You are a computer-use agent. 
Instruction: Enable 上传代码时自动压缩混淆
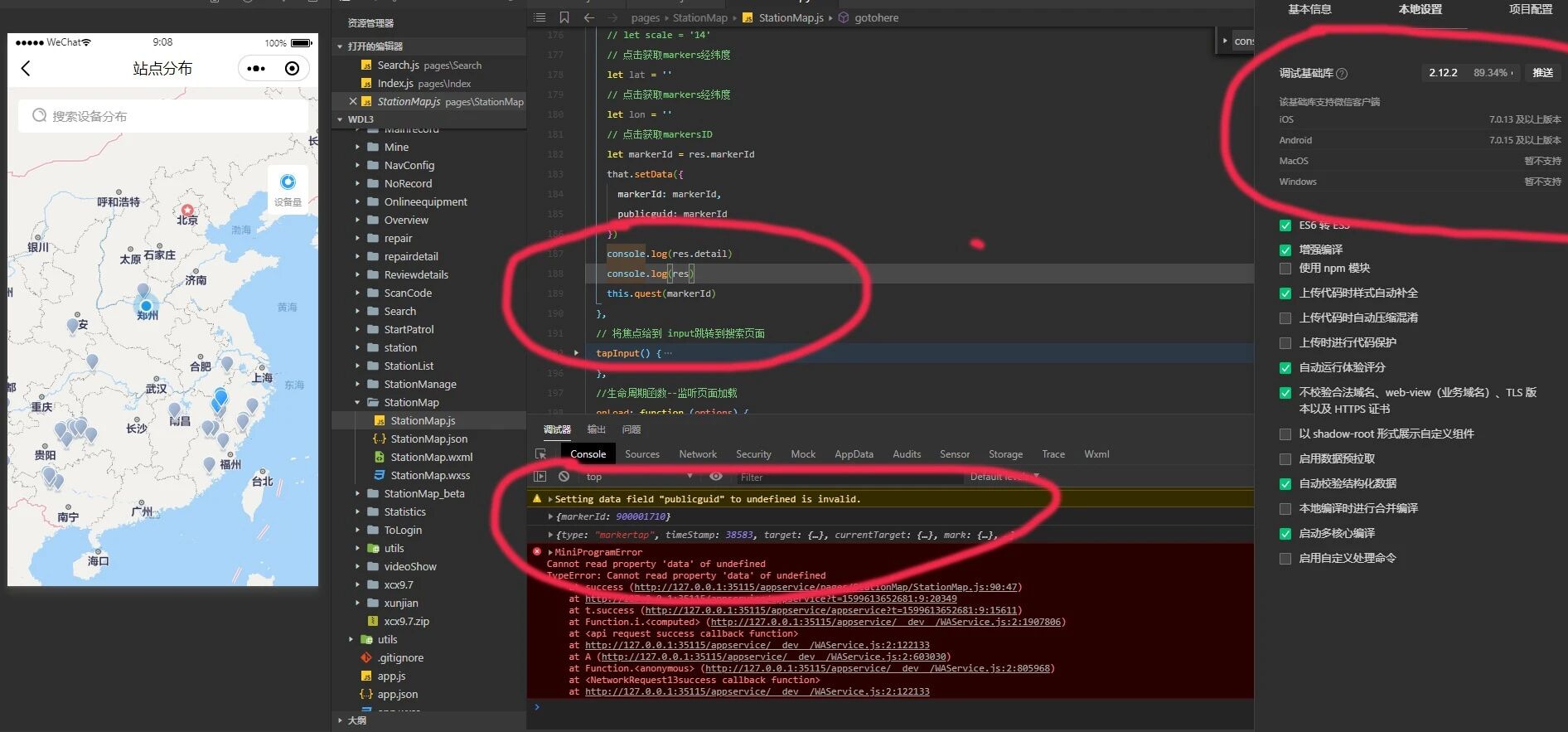(1285, 318)
